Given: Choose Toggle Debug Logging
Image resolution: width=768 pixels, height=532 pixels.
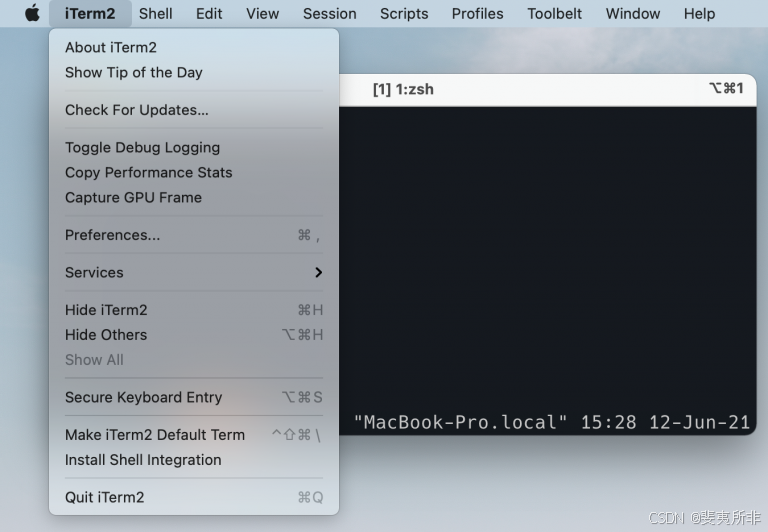Looking at the screenshot, I should coord(194,147).
